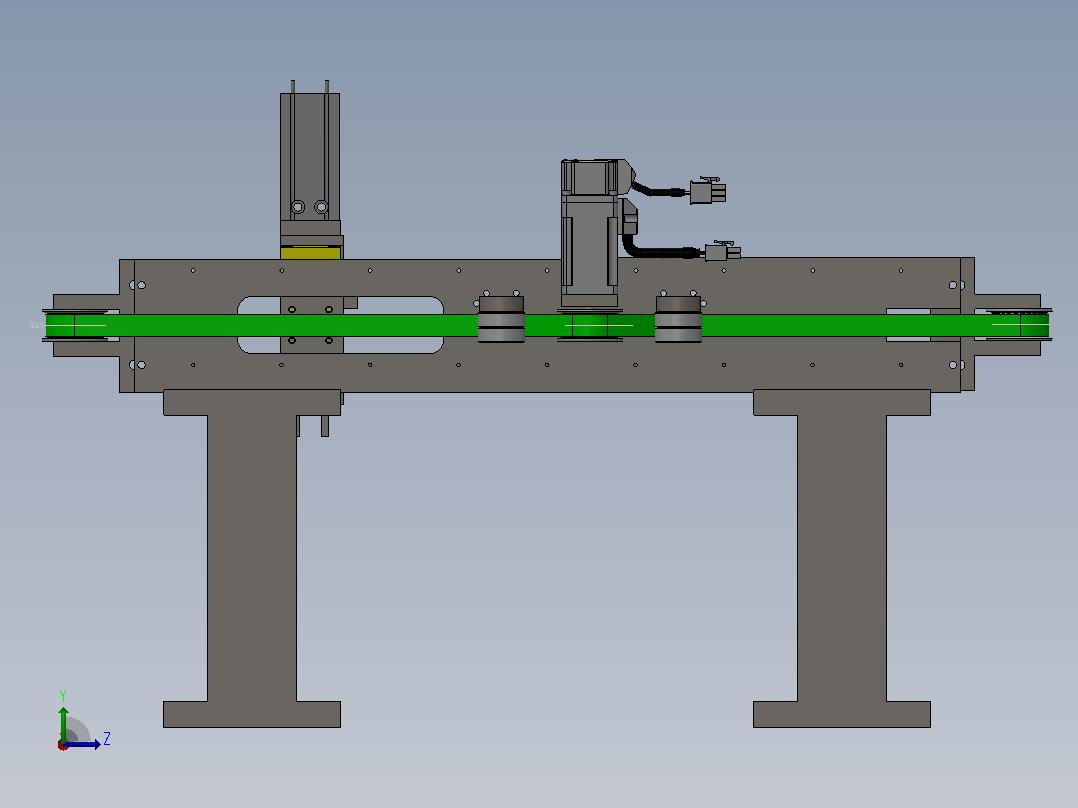Select the right end pulley of the belt
The width and height of the screenshot is (1078, 808).
[x=1020, y=325]
